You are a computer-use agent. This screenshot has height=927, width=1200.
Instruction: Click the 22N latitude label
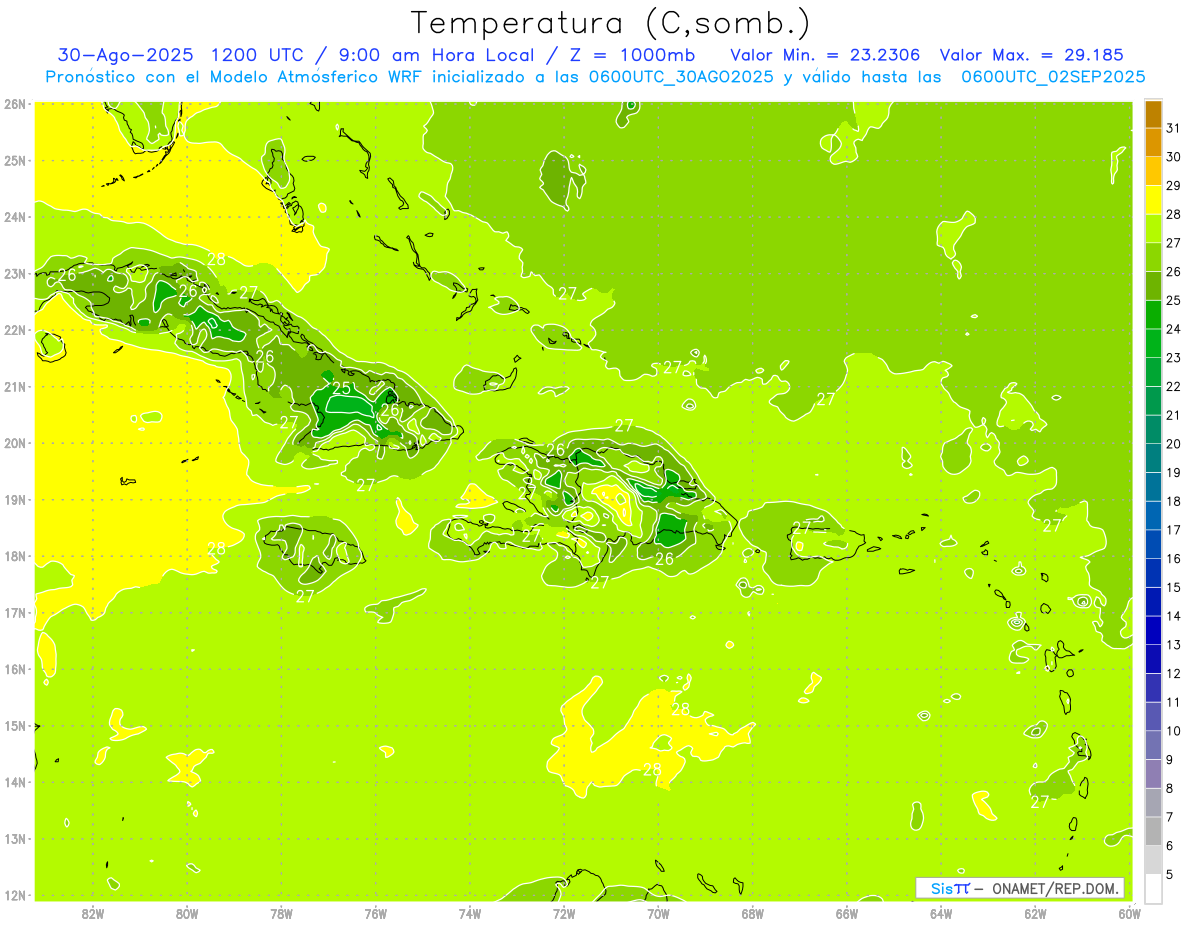coord(14,330)
